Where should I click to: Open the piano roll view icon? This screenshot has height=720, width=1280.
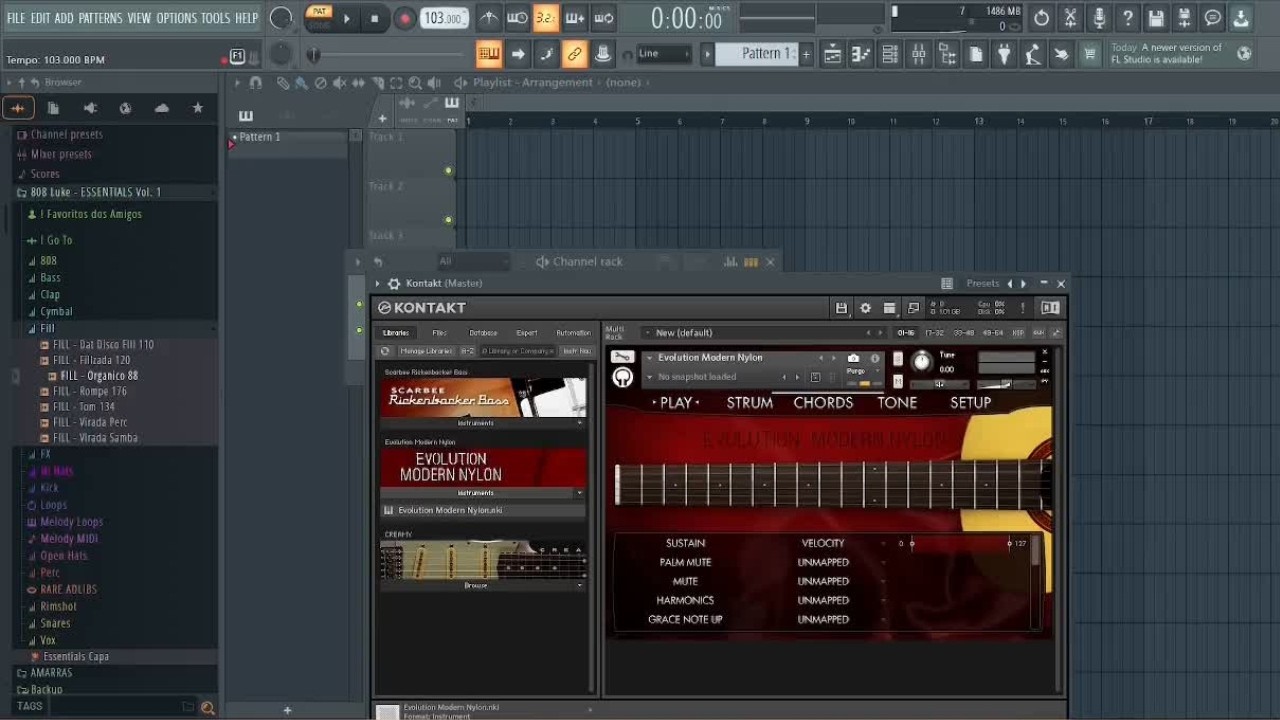tap(860, 54)
